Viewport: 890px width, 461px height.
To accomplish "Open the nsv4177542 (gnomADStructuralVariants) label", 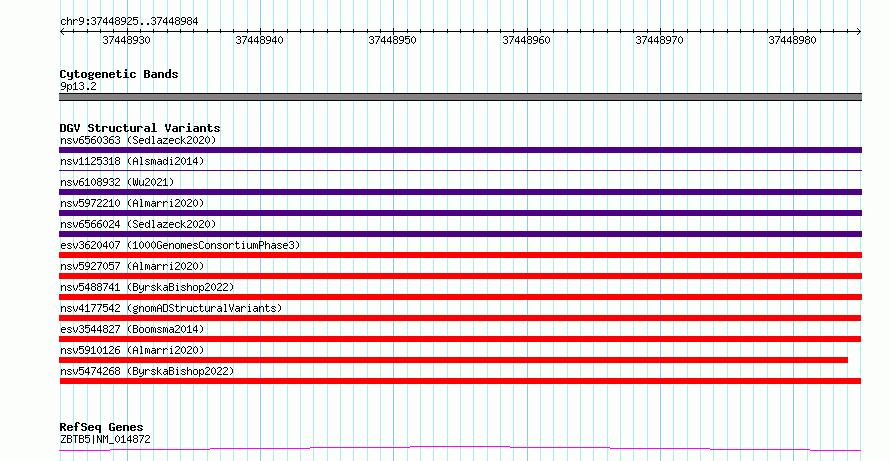I will pyautogui.click(x=171, y=308).
